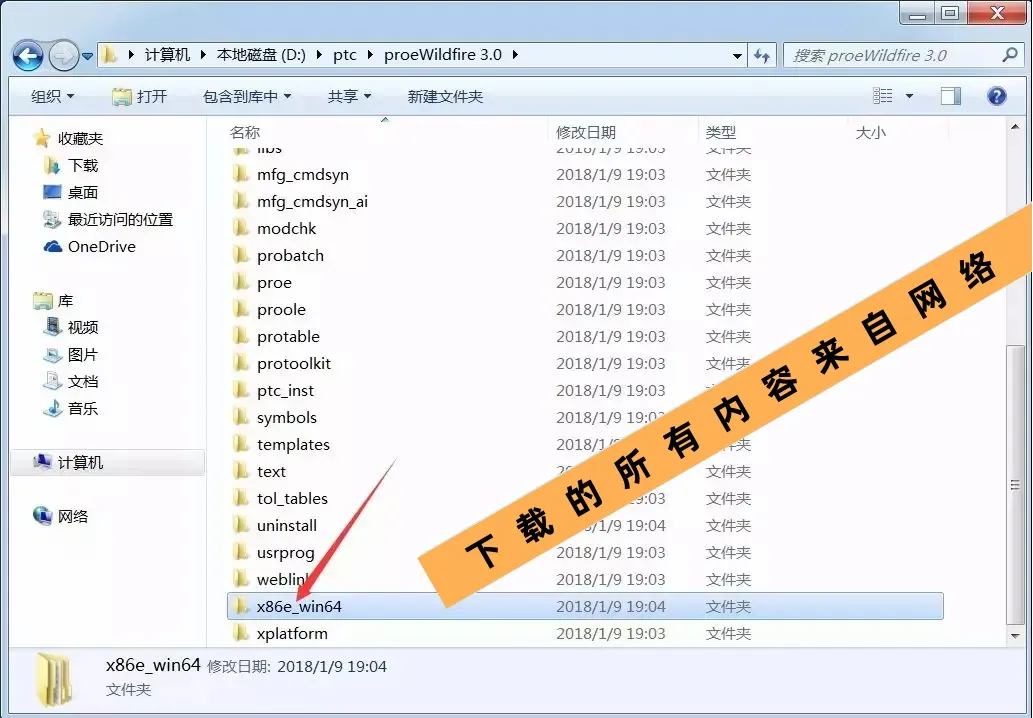Select the proe folder icon

[241, 282]
